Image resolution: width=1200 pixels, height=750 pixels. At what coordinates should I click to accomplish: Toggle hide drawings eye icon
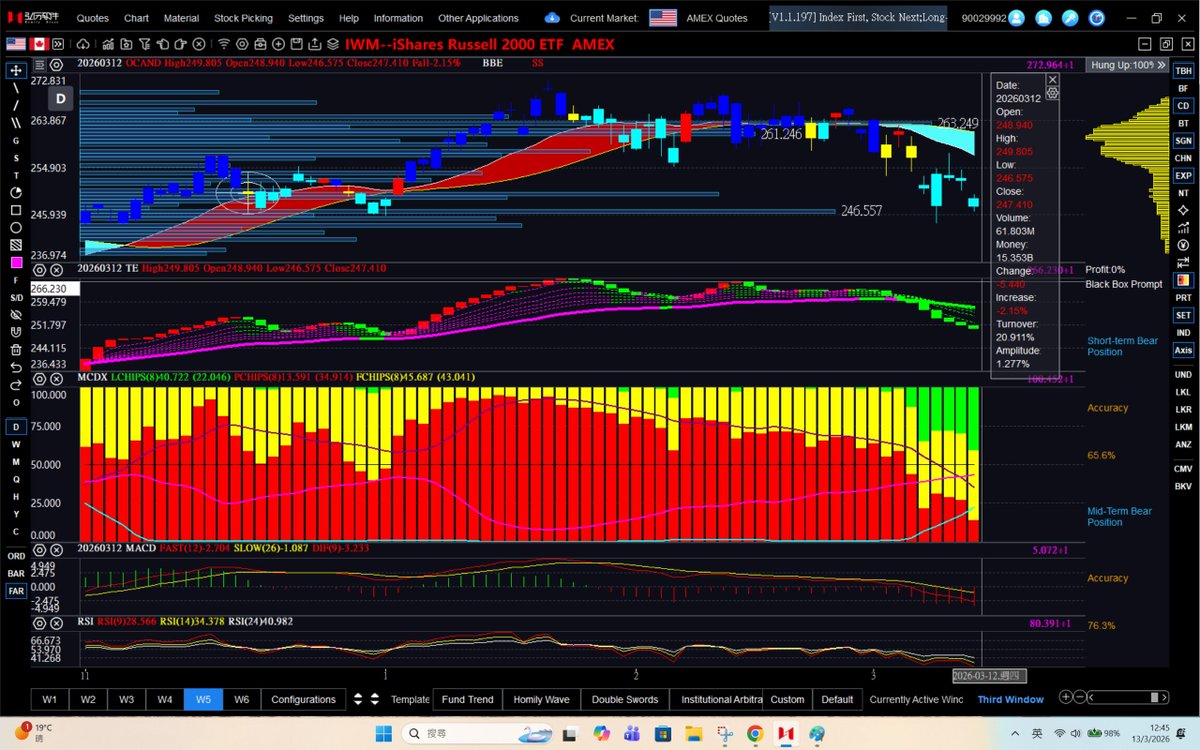(x=16, y=314)
